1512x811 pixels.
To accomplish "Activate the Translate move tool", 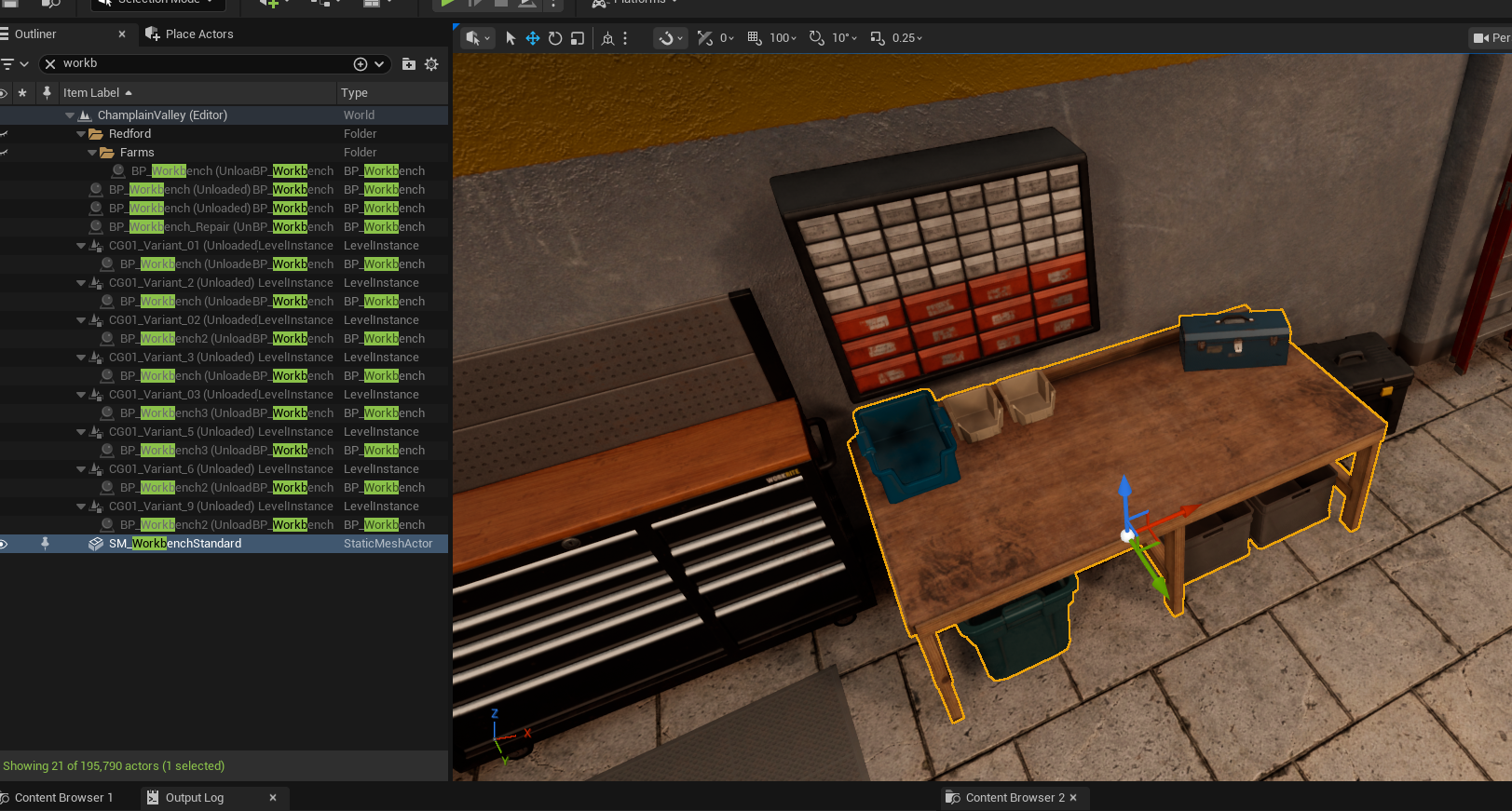I will pos(533,38).
